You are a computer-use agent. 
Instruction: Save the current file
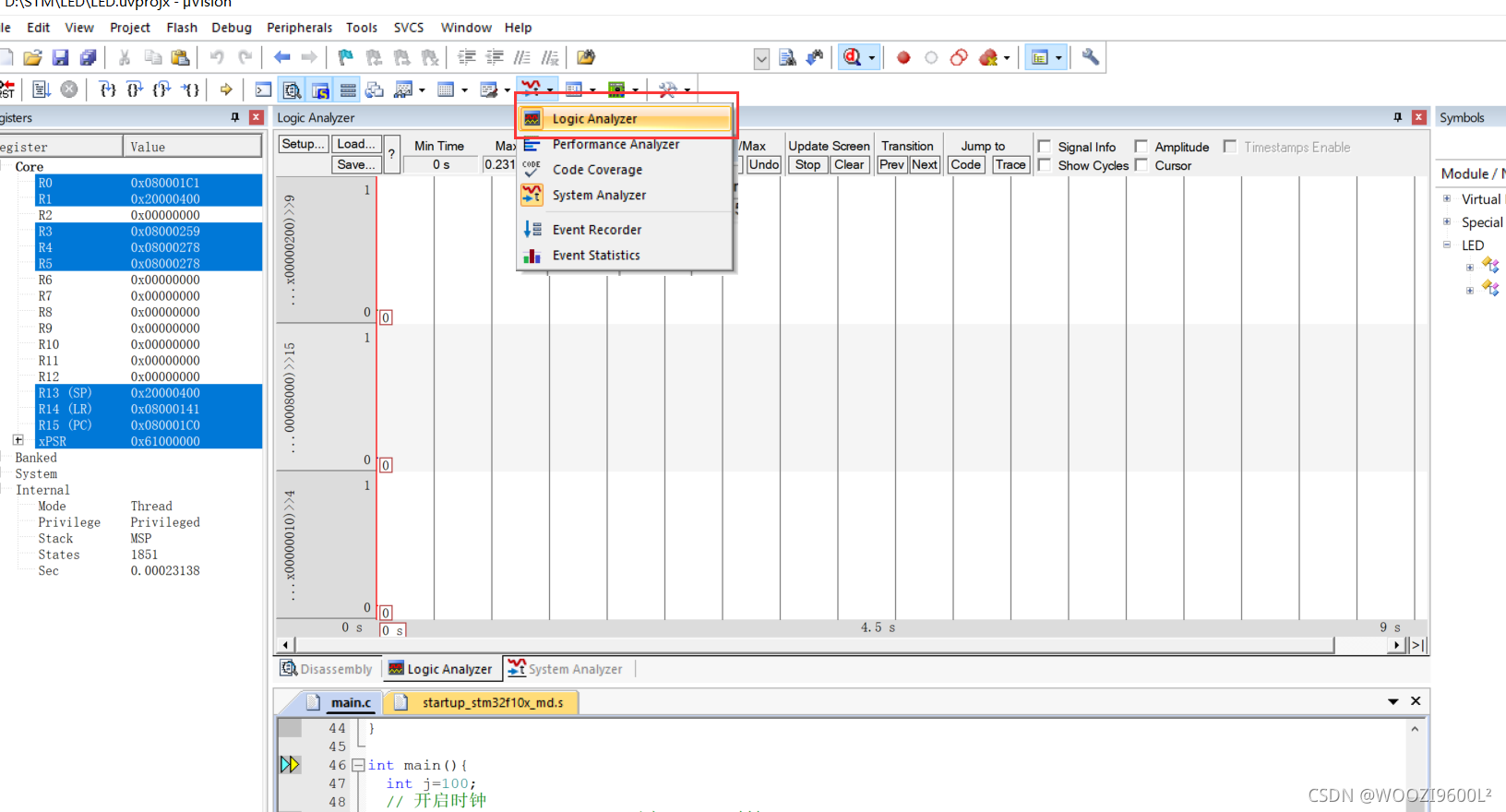point(60,57)
